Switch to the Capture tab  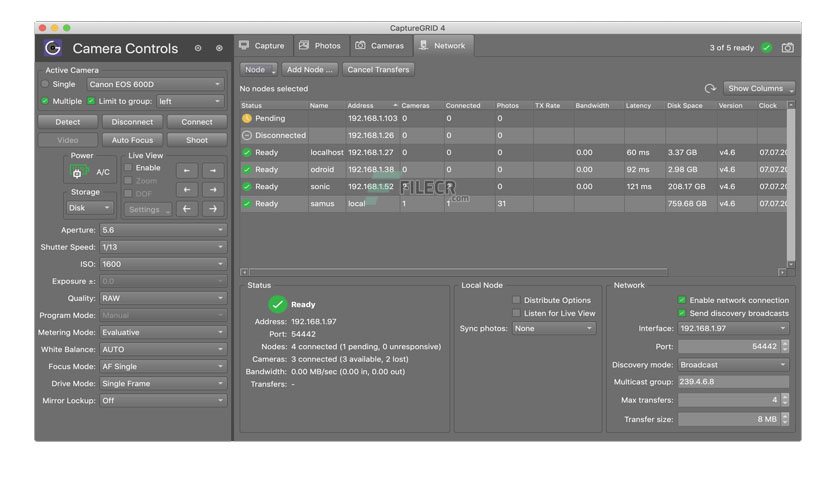coord(263,46)
